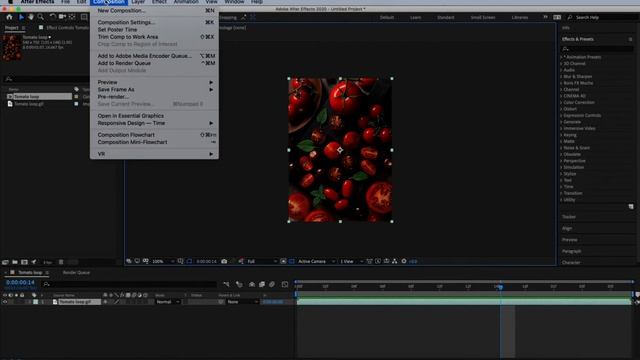Select the Zoom magnifier tool
The width and height of the screenshot is (640, 360).
coord(41,17)
